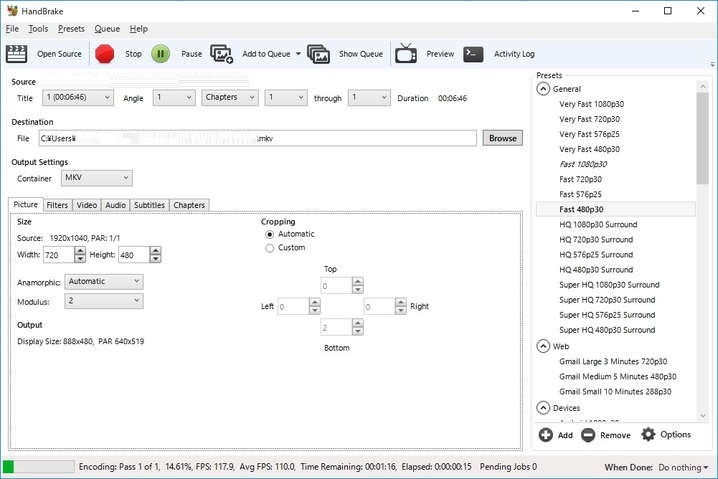718x479 pixels.
Task: Select the Fast 720p30 preset
Action: 580,179
